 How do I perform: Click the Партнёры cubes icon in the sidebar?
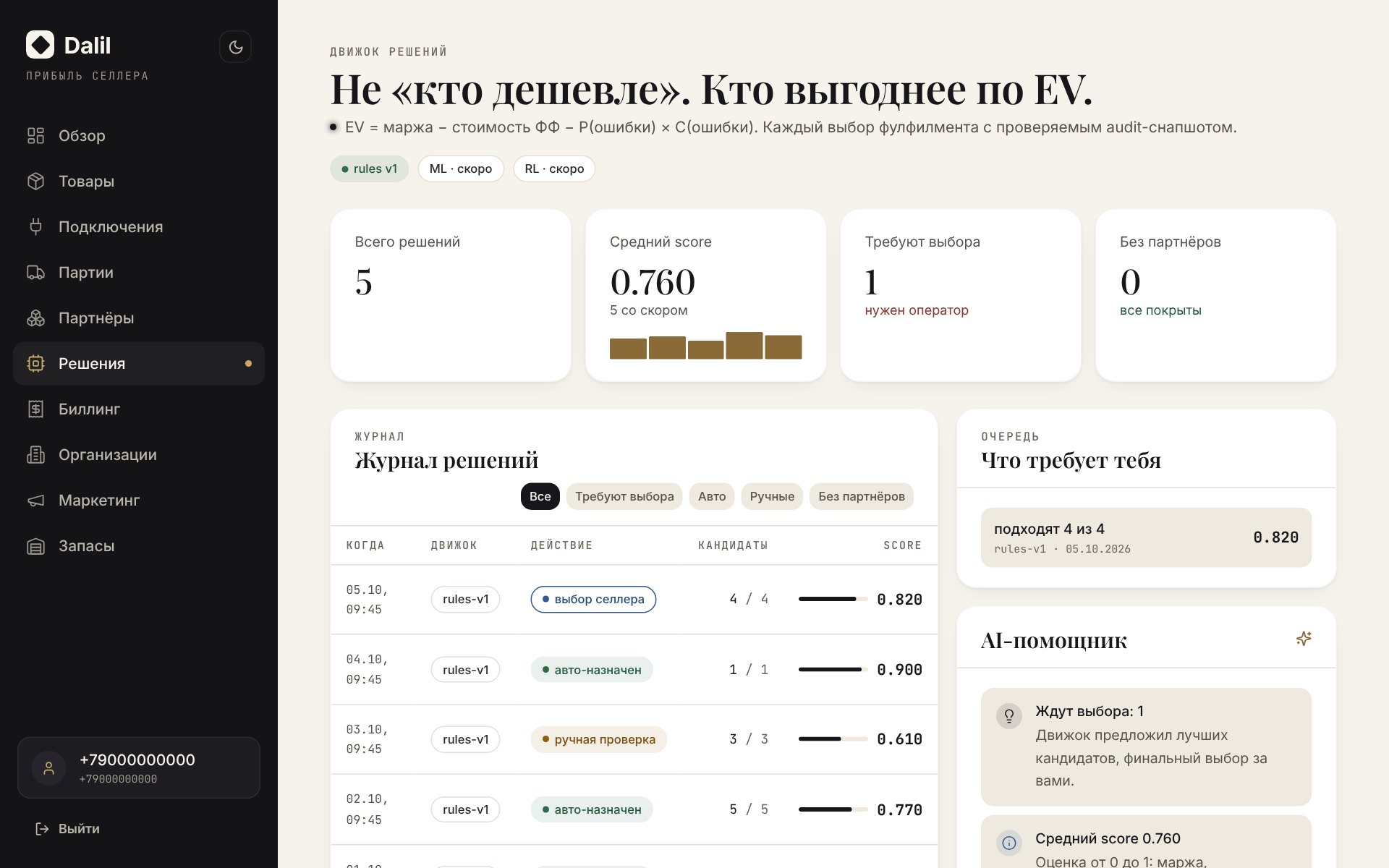[x=35, y=318]
